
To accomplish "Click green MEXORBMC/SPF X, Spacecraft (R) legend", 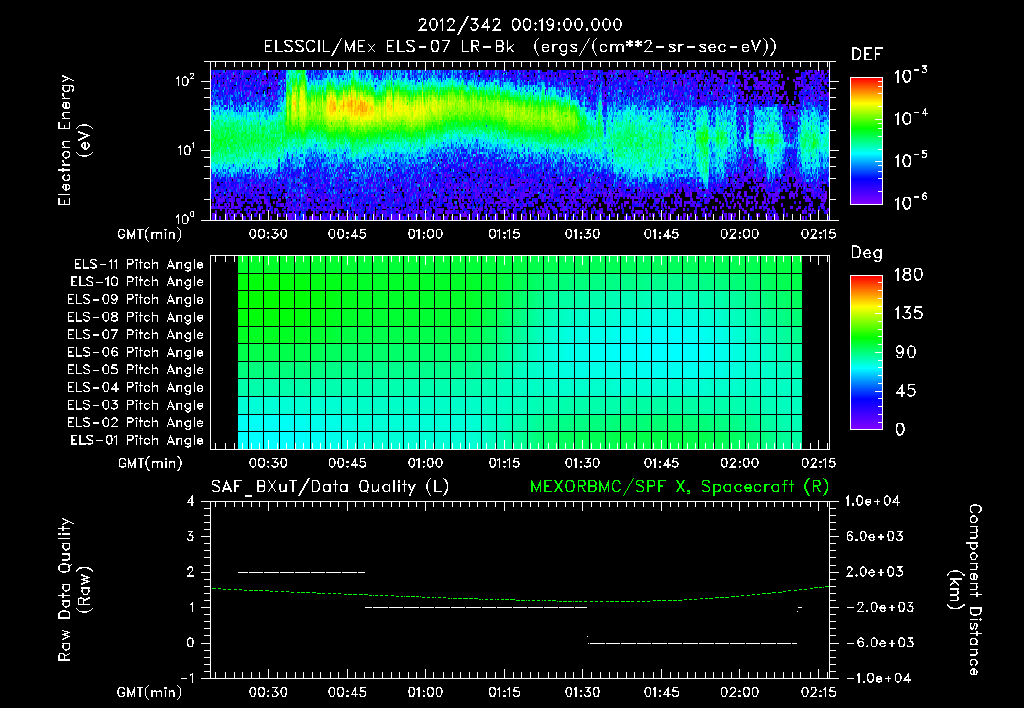I will pyautogui.click(x=679, y=487).
